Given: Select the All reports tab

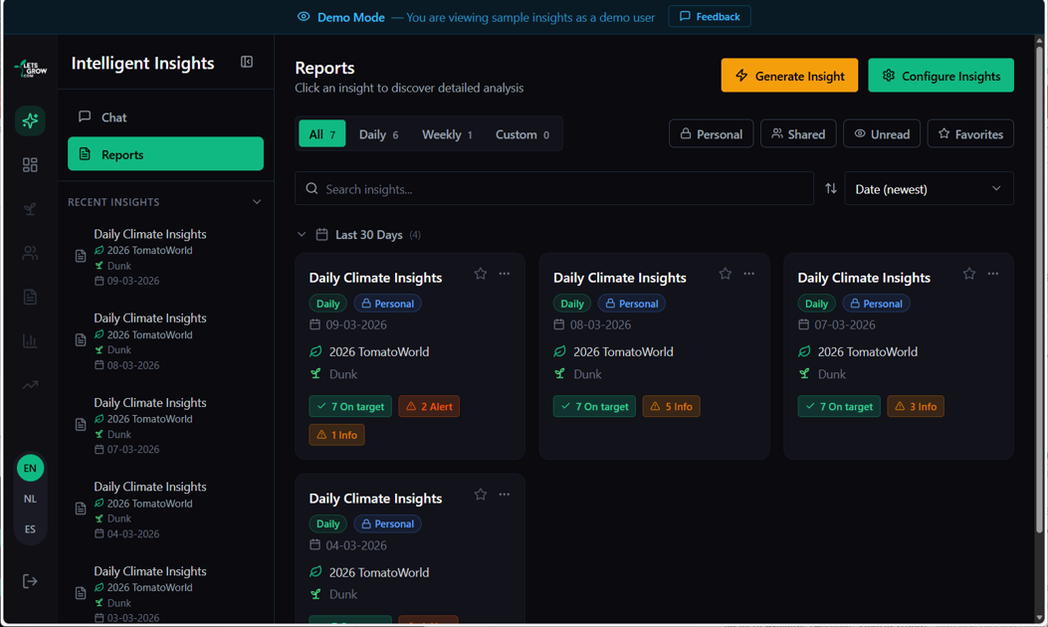Looking at the screenshot, I should click(x=322, y=134).
